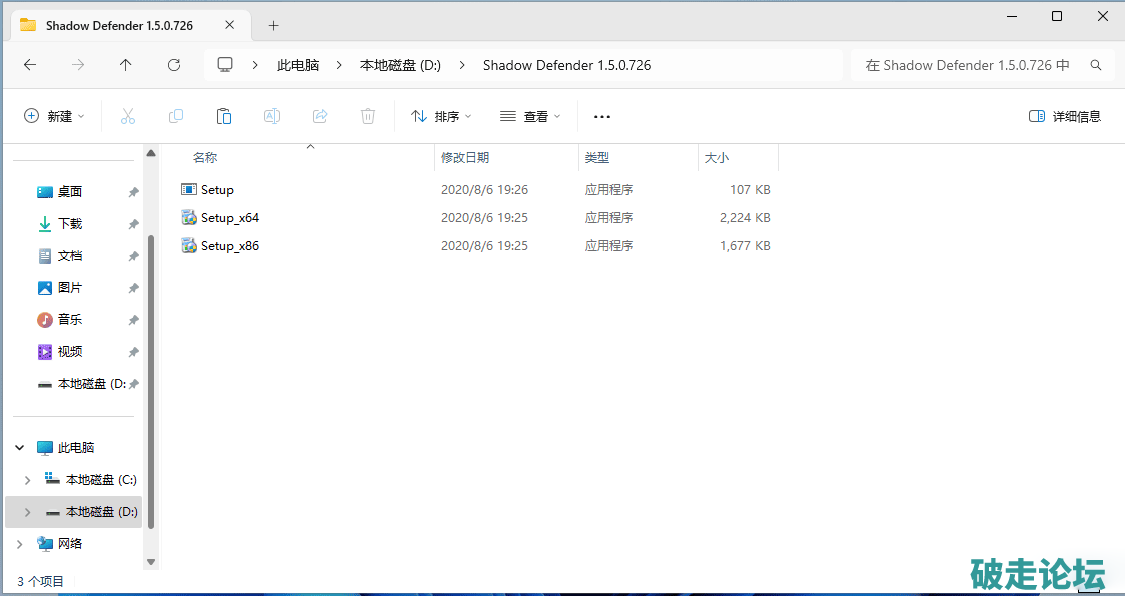Click the pin icon beside 视频
This screenshot has width=1125, height=596.
(x=133, y=352)
